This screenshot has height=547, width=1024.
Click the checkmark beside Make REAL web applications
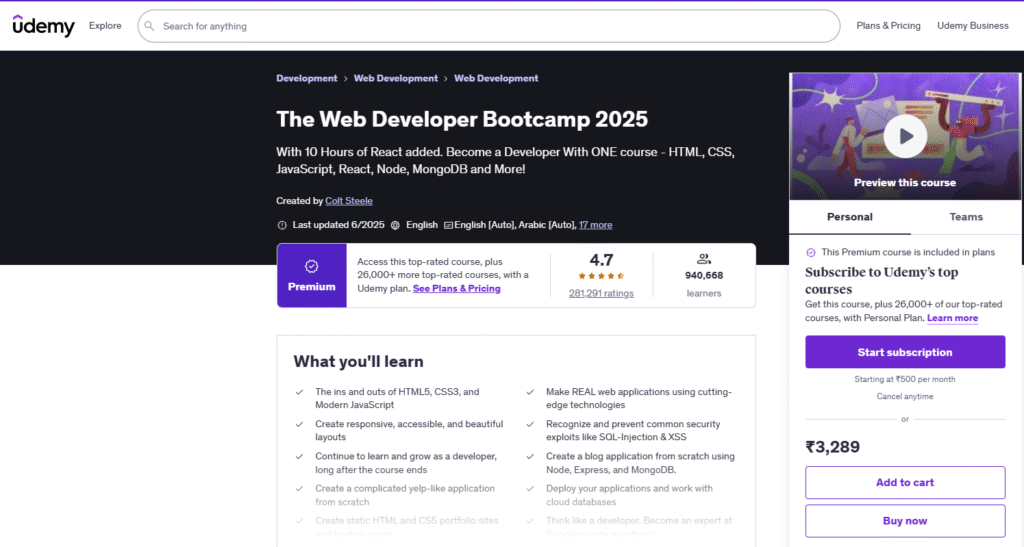pyautogui.click(x=530, y=392)
